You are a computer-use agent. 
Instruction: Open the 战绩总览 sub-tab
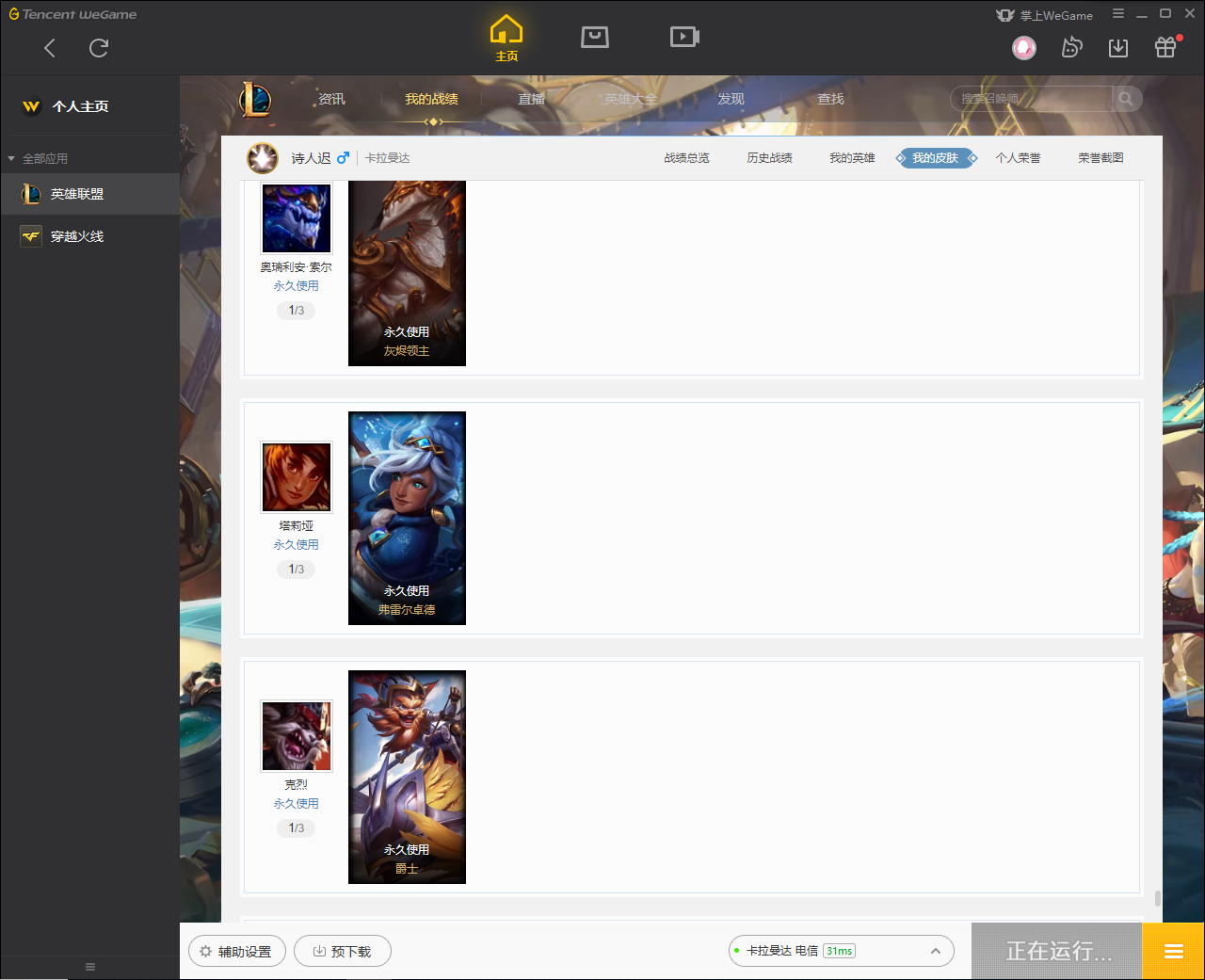point(686,158)
